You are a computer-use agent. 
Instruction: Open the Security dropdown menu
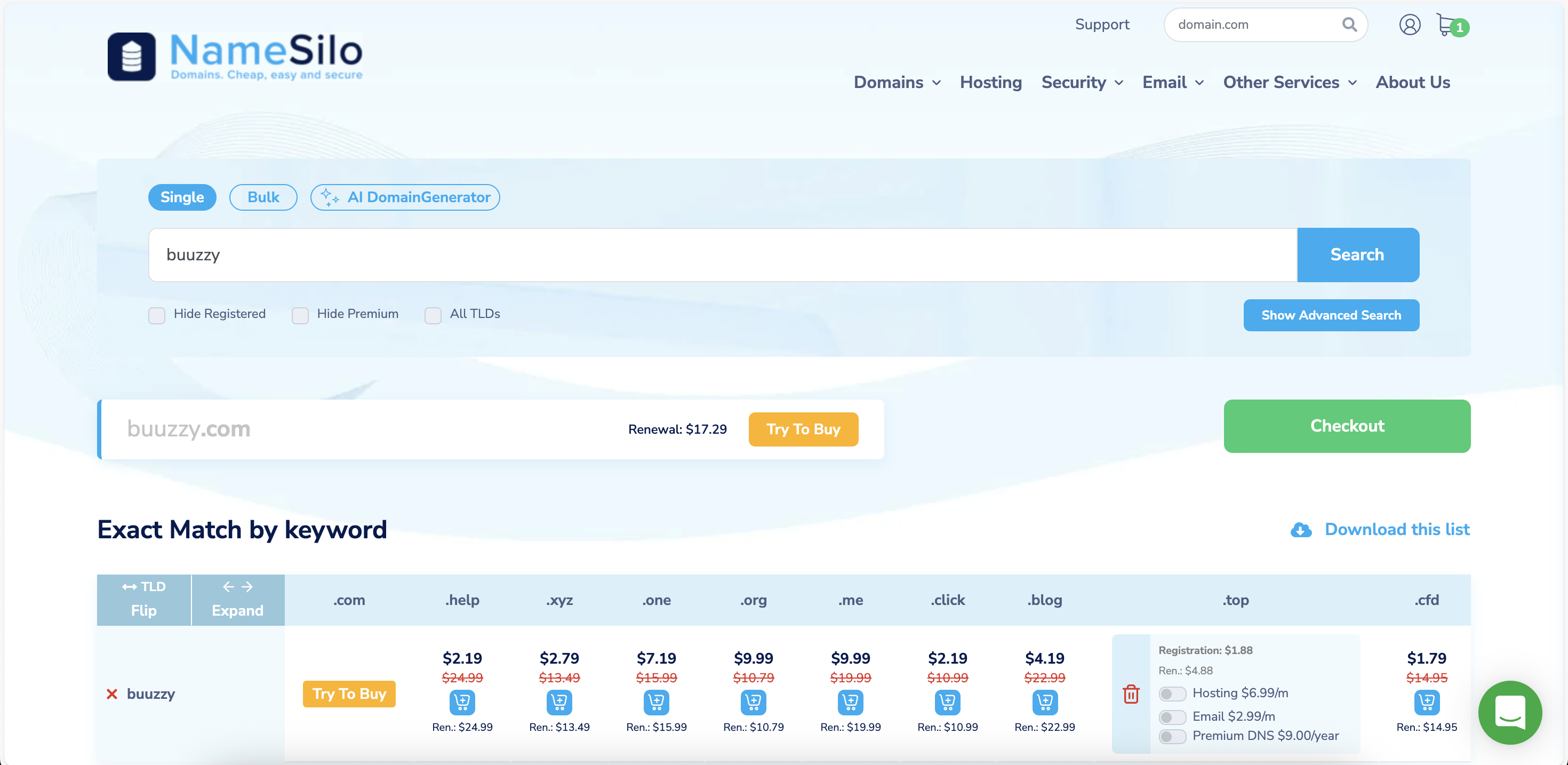pos(1082,82)
